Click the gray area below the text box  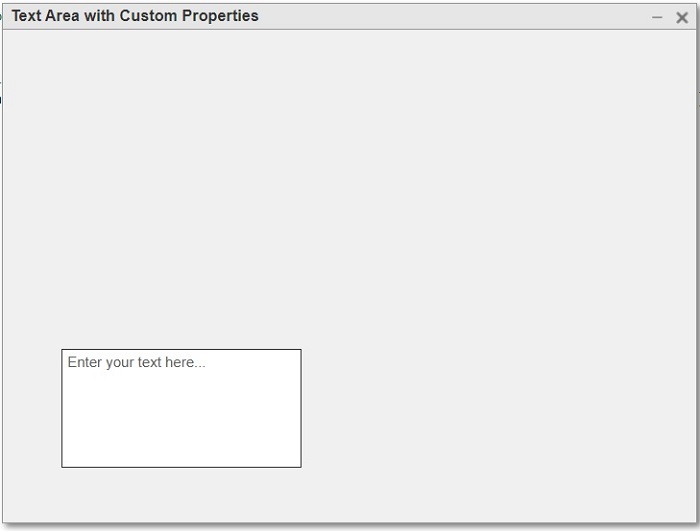click(181, 495)
